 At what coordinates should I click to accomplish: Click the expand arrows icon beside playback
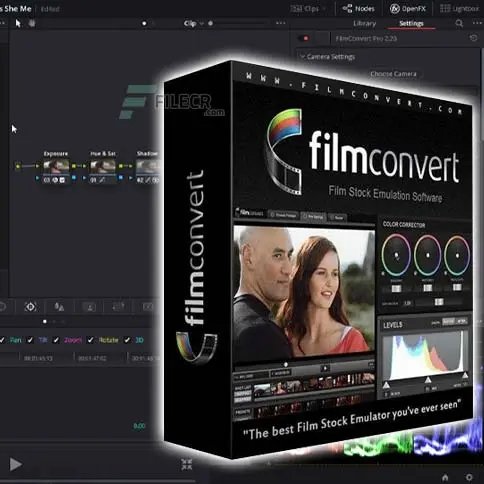click(187, 464)
